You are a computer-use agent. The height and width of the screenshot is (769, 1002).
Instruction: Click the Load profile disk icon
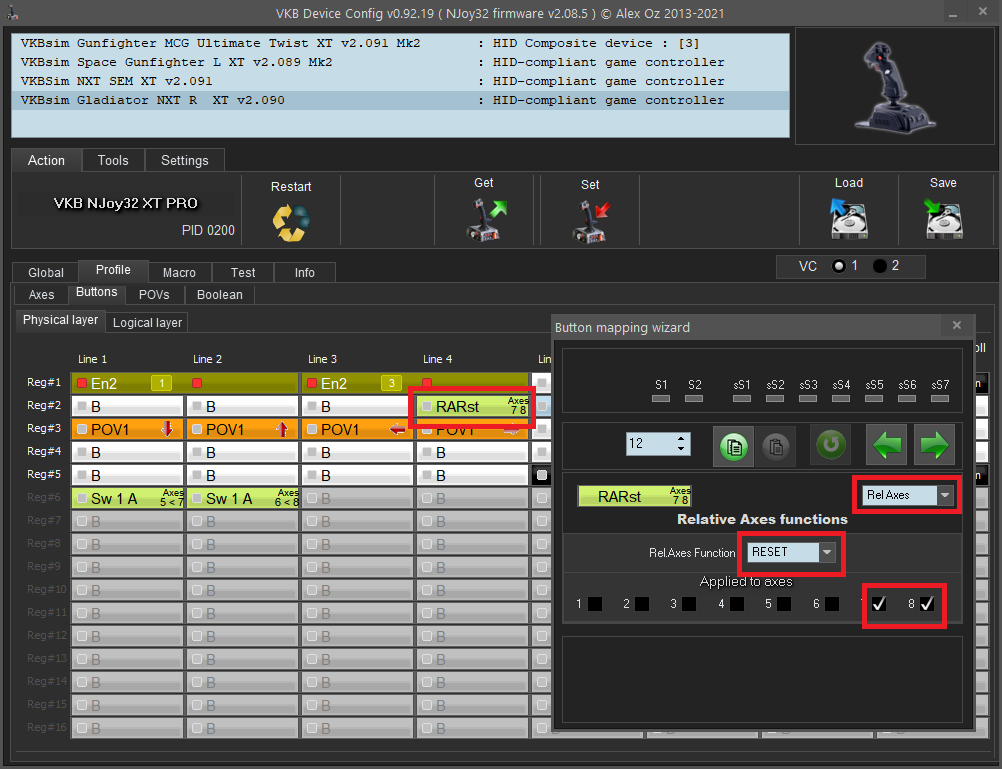click(848, 219)
